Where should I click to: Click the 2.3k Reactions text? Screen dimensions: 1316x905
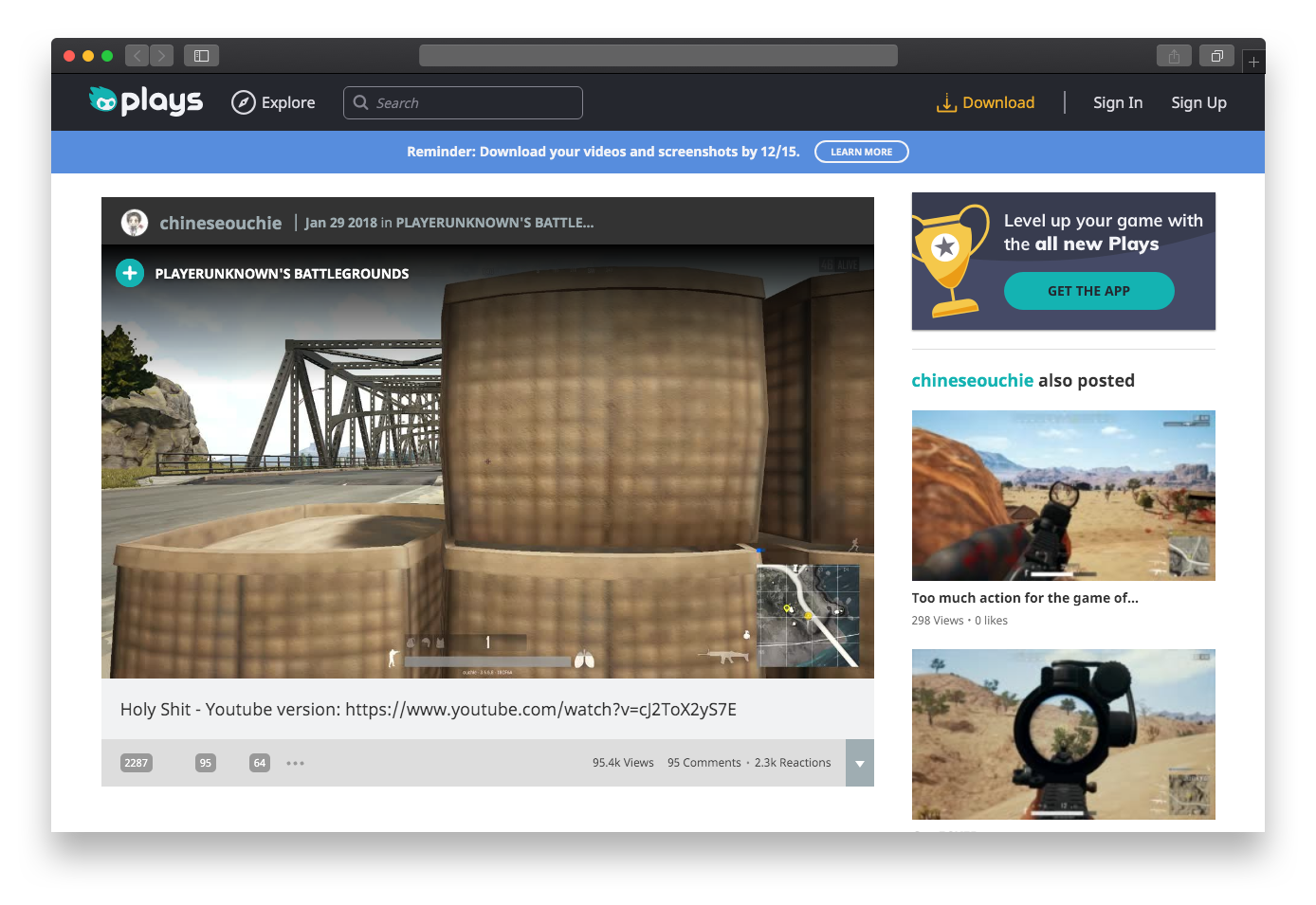tap(793, 763)
